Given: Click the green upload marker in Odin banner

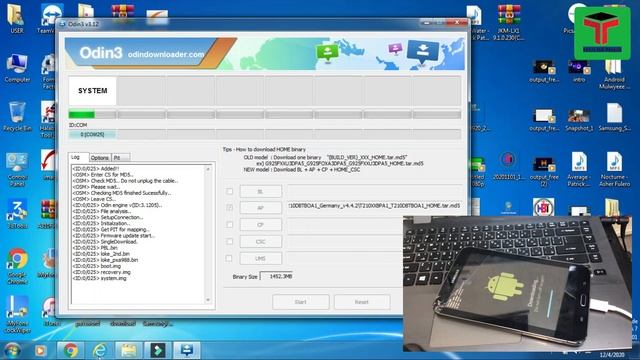Looking at the screenshot, I should pyautogui.click(x=327, y=53).
